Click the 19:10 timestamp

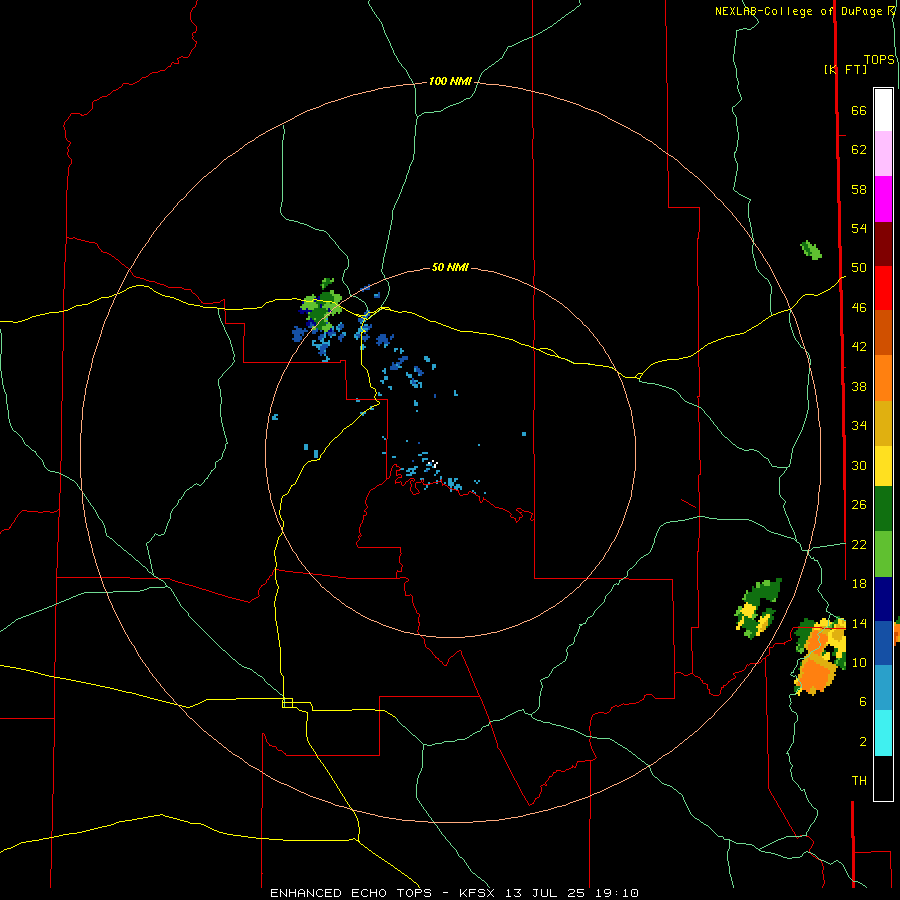point(616,893)
